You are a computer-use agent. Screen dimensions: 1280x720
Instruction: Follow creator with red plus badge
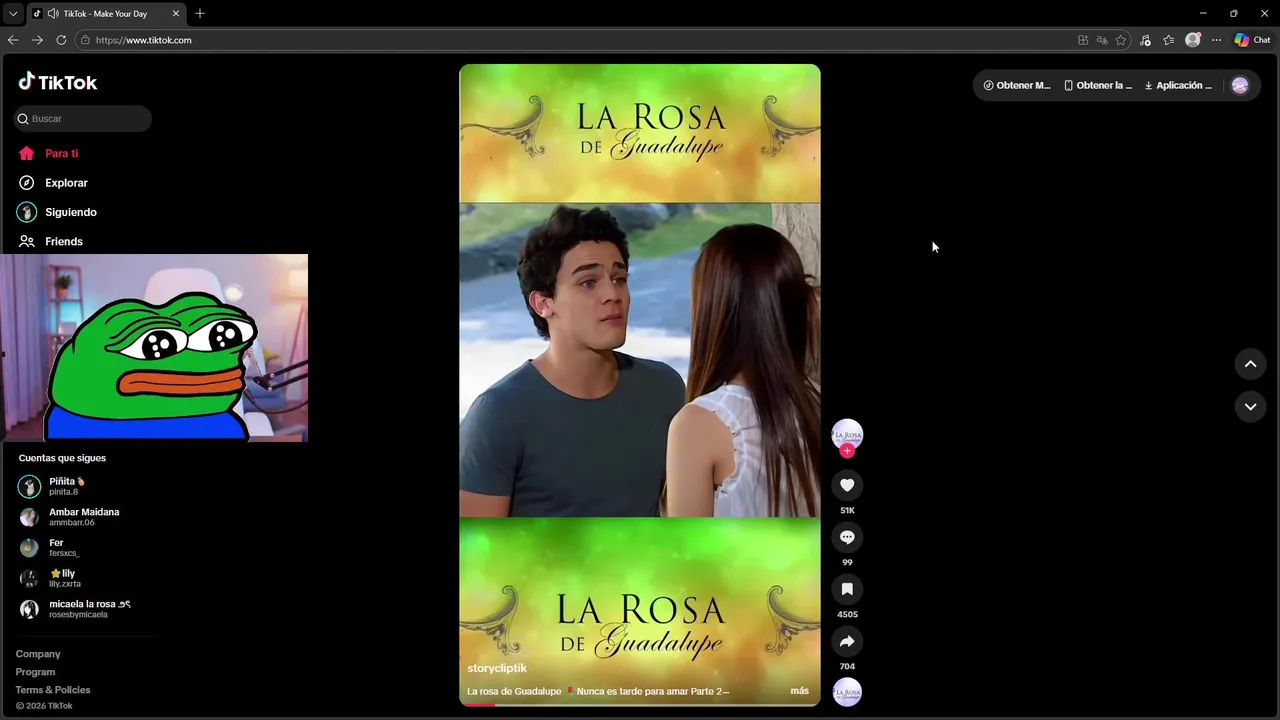pyautogui.click(x=847, y=451)
